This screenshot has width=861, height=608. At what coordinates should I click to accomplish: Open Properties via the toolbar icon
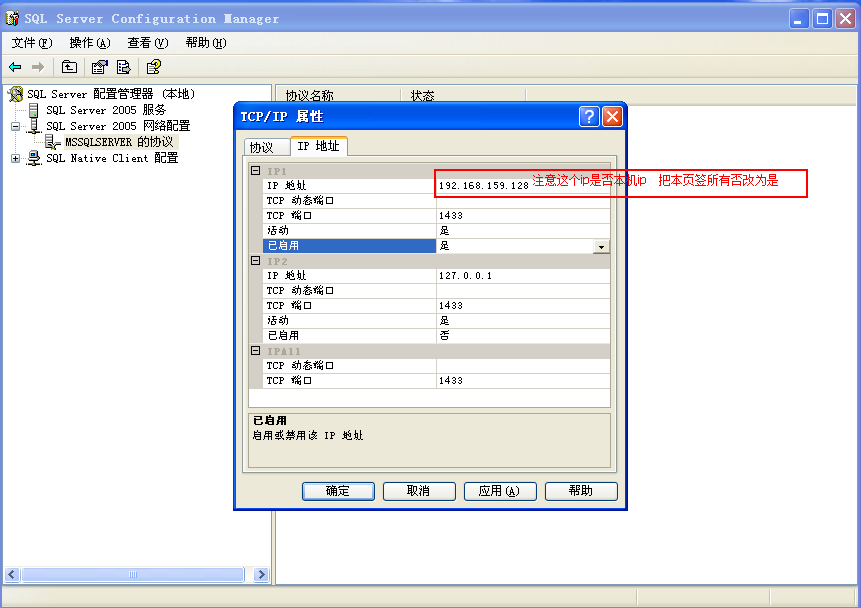[x=99, y=67]
